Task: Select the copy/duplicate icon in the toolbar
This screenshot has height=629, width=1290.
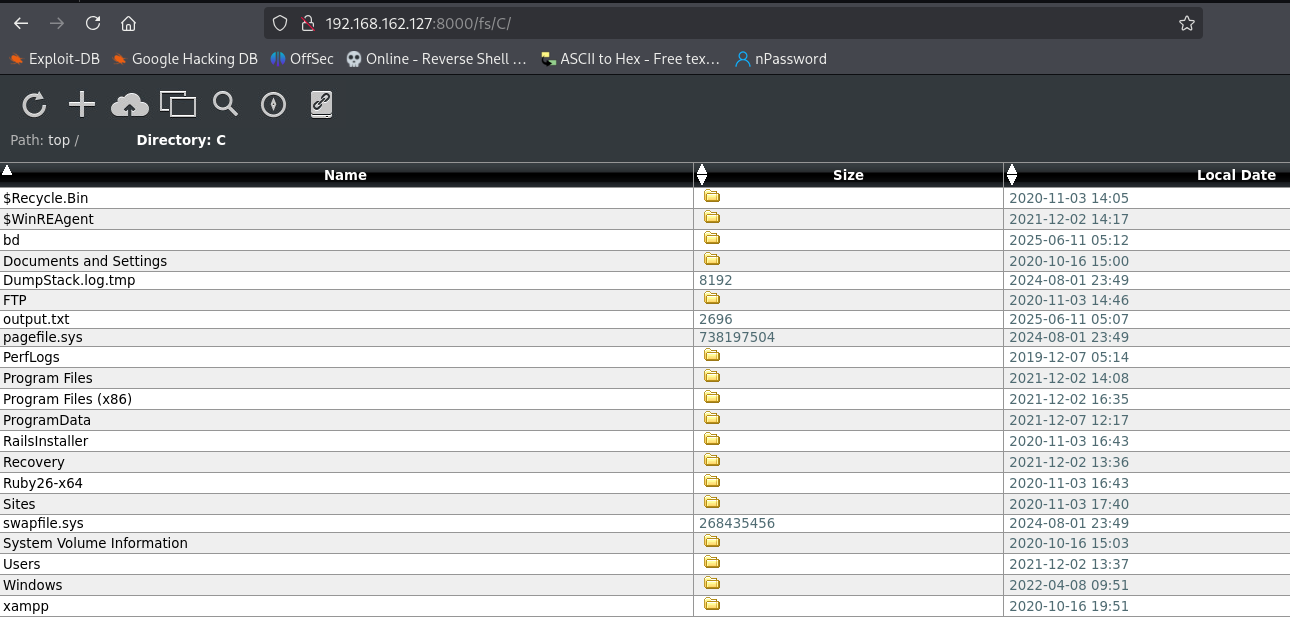Action: tap(178, 104)
